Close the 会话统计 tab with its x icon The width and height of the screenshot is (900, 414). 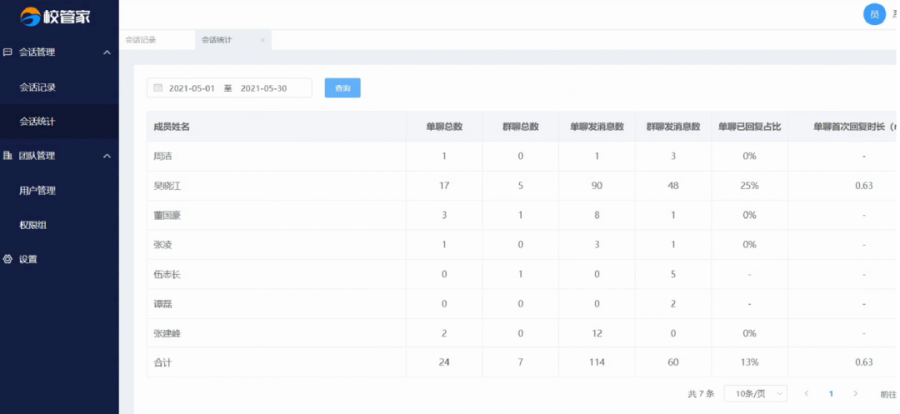(x=262, y=40)
